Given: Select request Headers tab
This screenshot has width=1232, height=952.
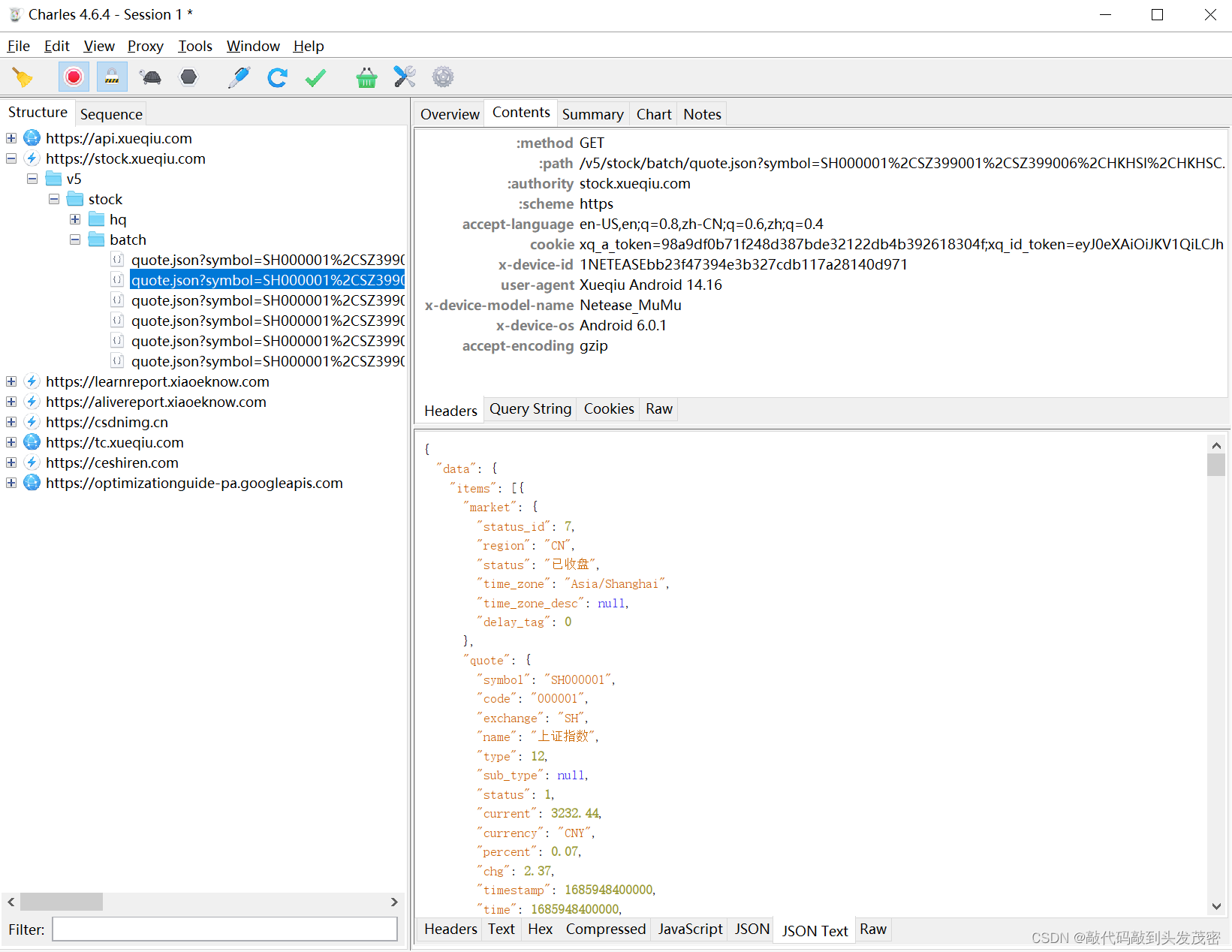Looking at the screenshot, I should pyautogui.click(x=450, y=411).
